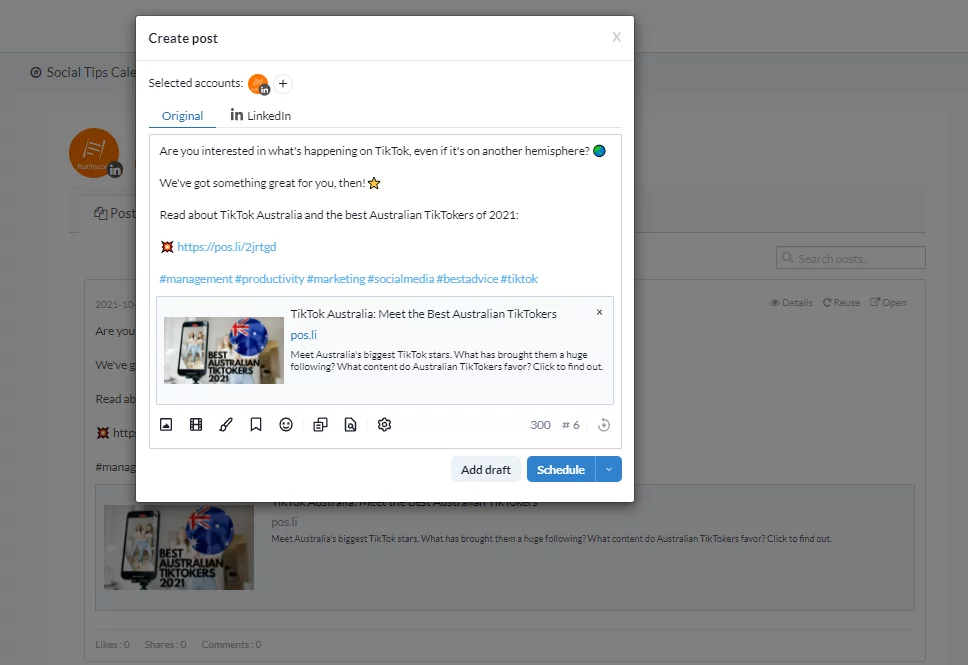Click the #productivity hashtag

tap(270, 279)
